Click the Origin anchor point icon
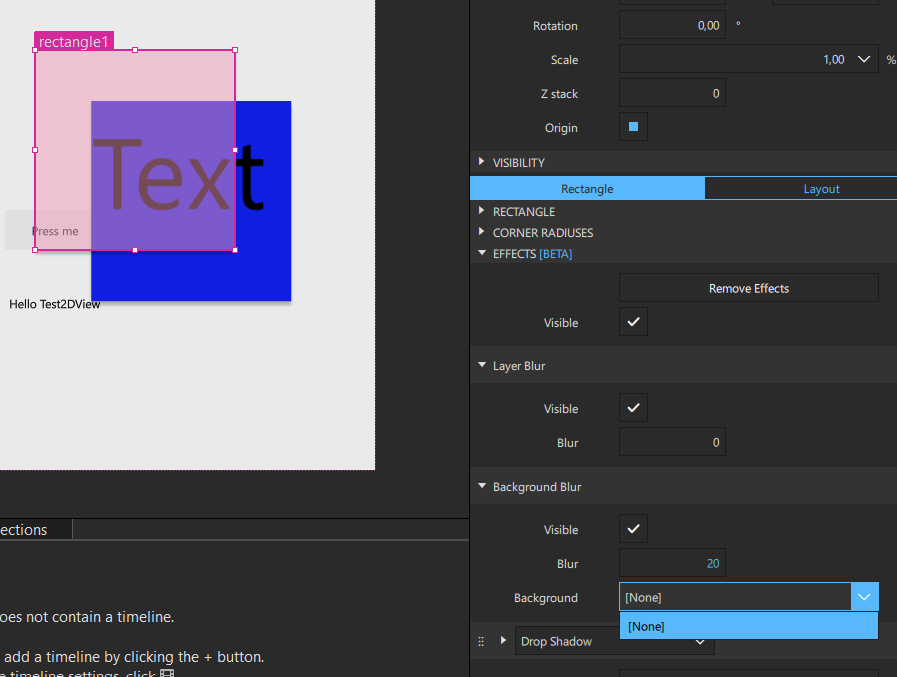The image size is (897, 677). point(633,127)
